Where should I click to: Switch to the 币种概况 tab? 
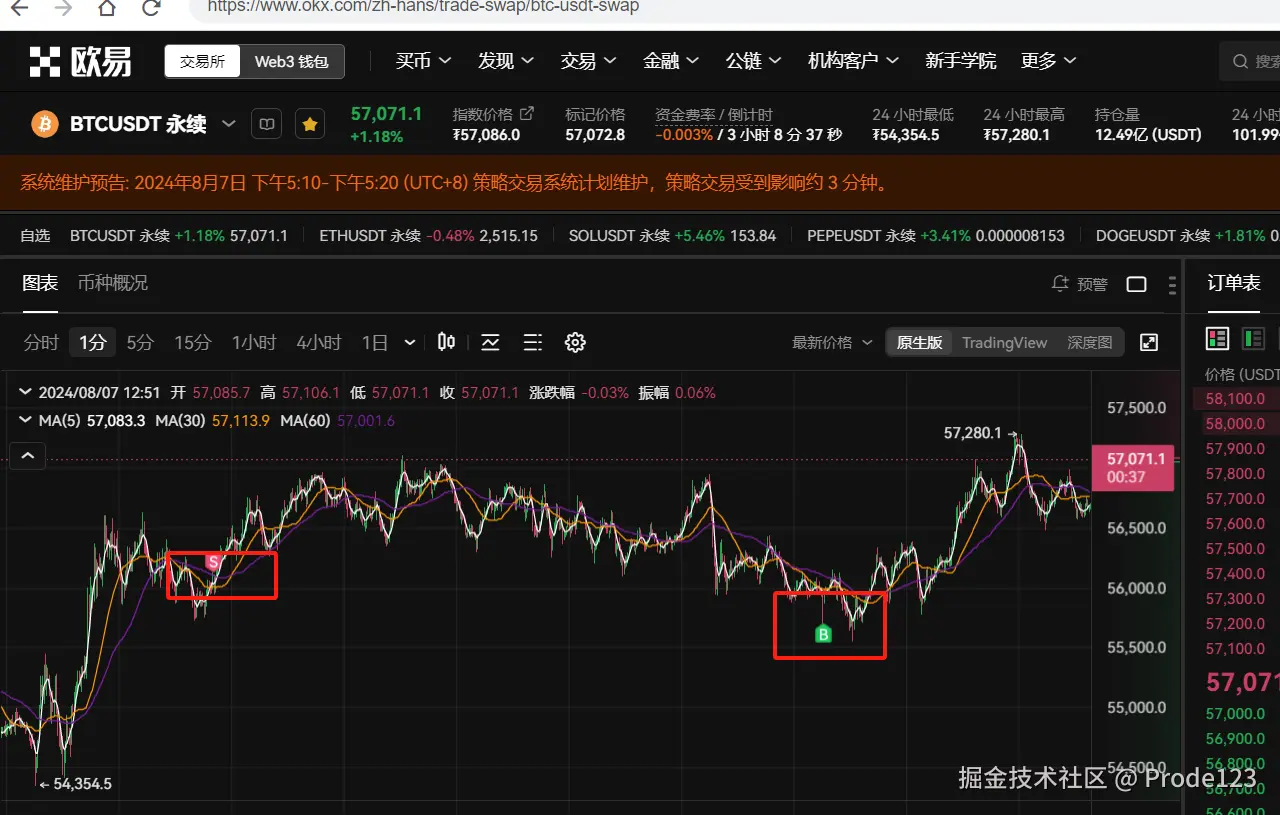tap(113, 283)
